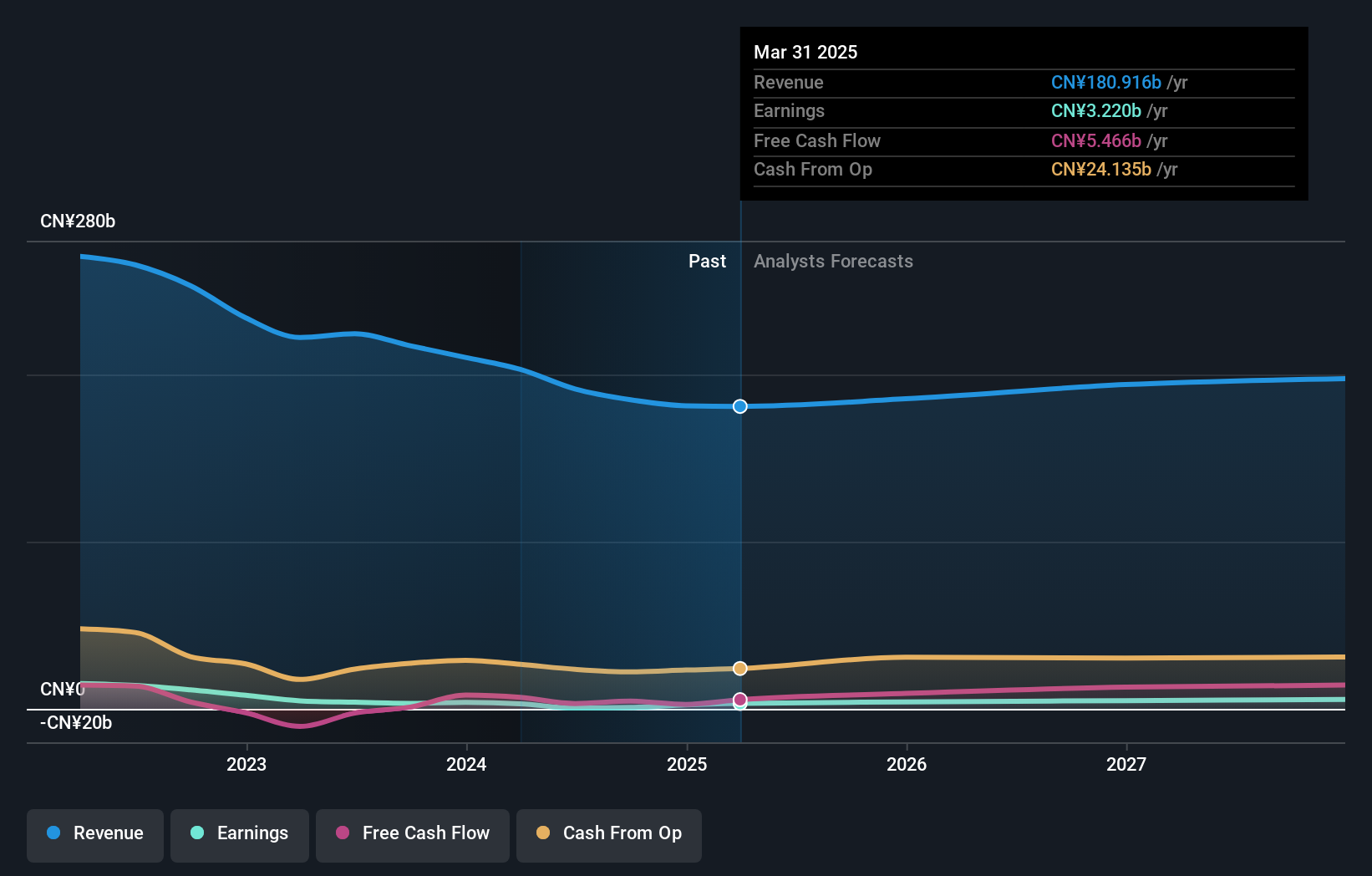This screenshot has height=876, width=1372.
Task: Click the blue Revenue data point marker
Action: point(740,406)
